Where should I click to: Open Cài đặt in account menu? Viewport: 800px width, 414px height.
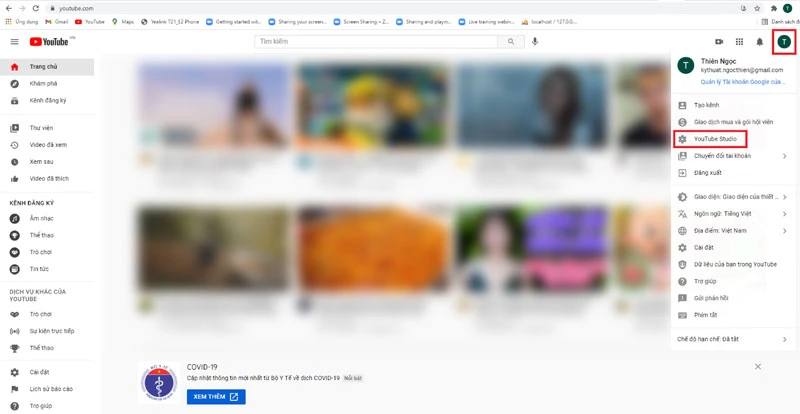point(734,248)
